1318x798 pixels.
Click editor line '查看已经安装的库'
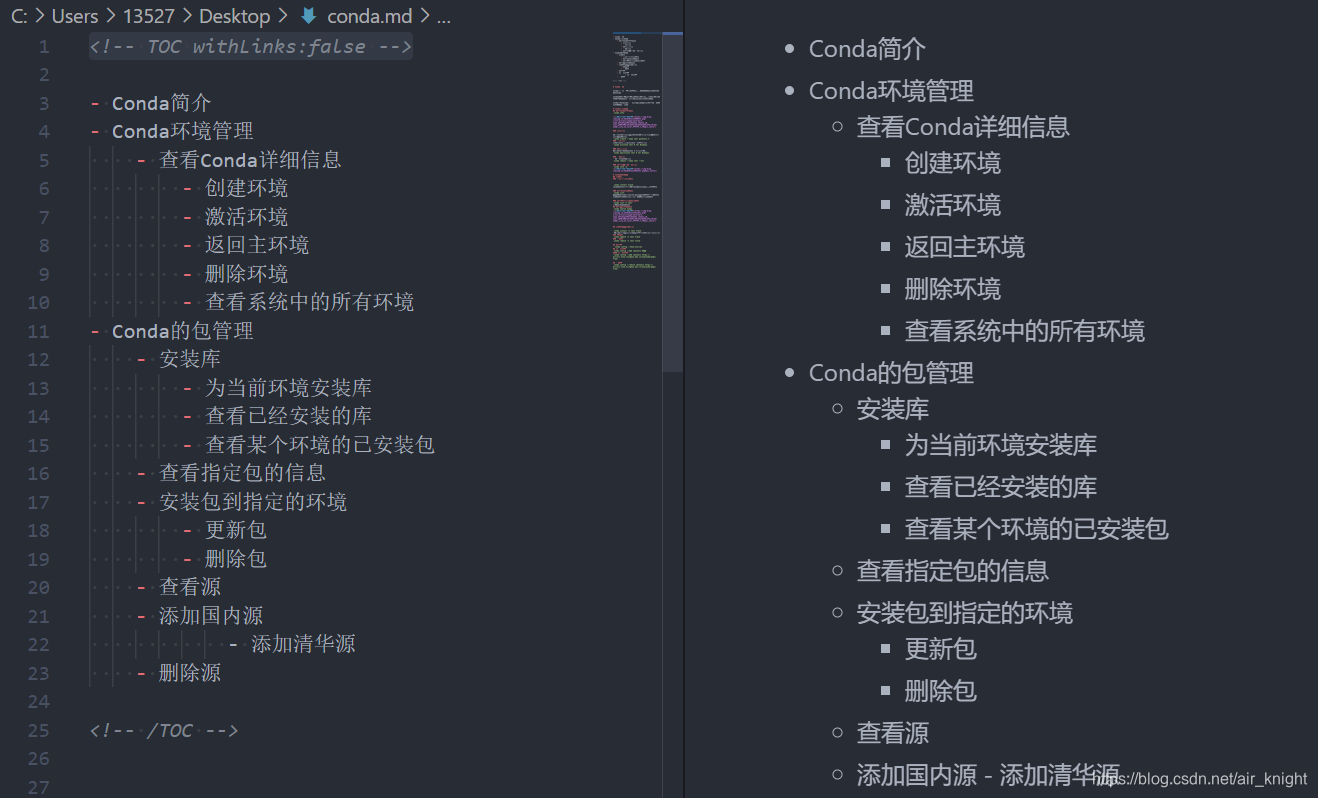[x=288, y=416]
